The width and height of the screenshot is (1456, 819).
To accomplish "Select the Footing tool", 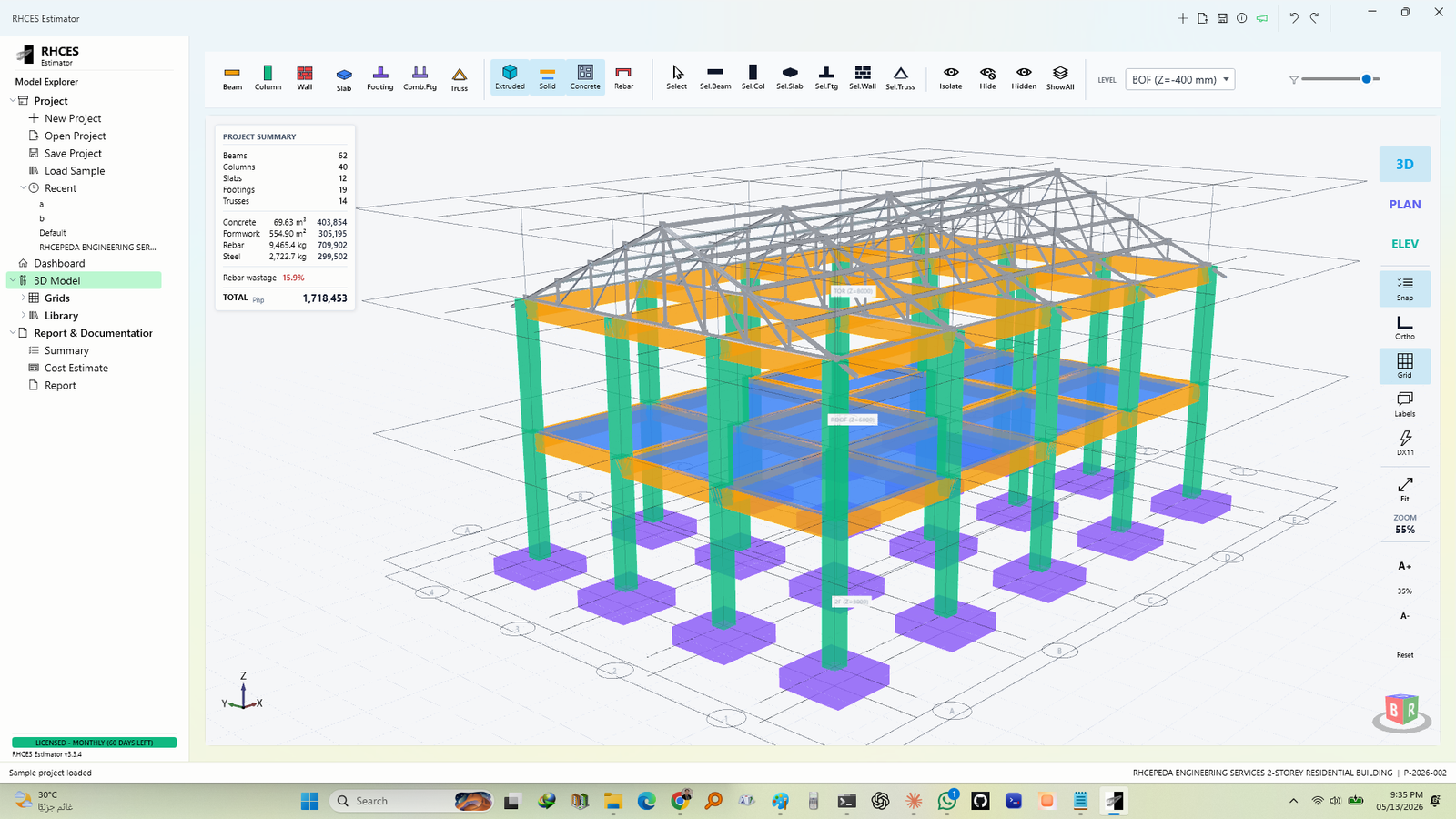I will point(380,77).
